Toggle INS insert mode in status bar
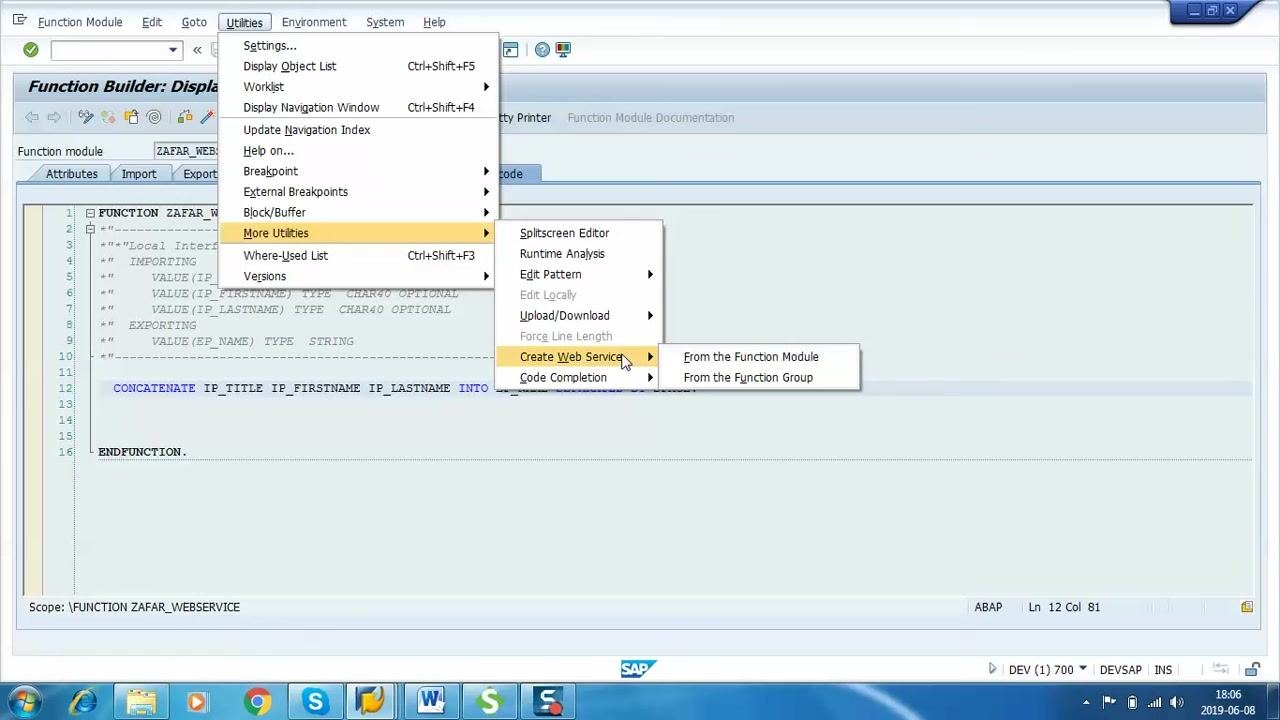Viewport: 1280px width, 720px height. (x=1163, y=670)
